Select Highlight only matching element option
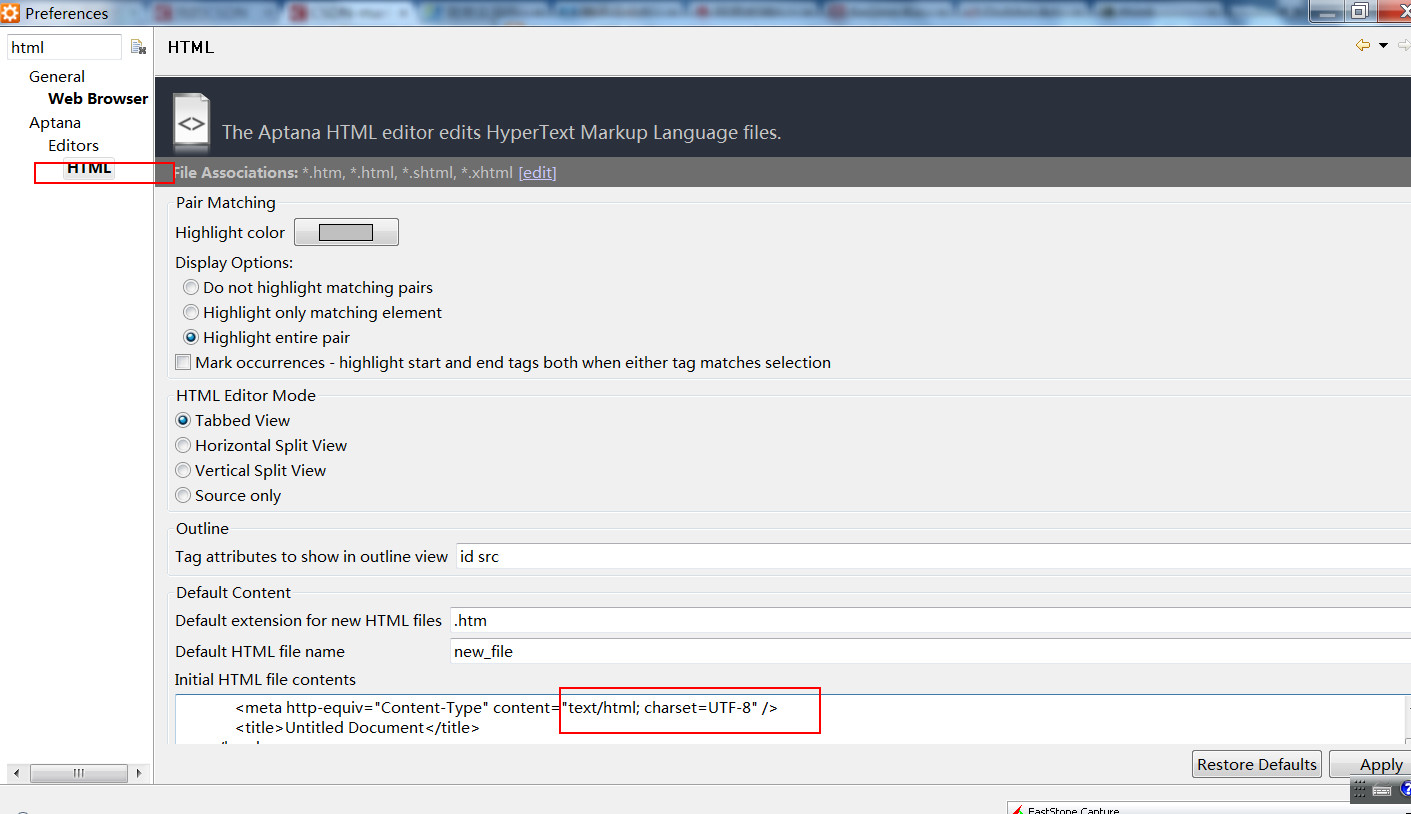Viewport: 1411px width, 814px height. point(190,312)
